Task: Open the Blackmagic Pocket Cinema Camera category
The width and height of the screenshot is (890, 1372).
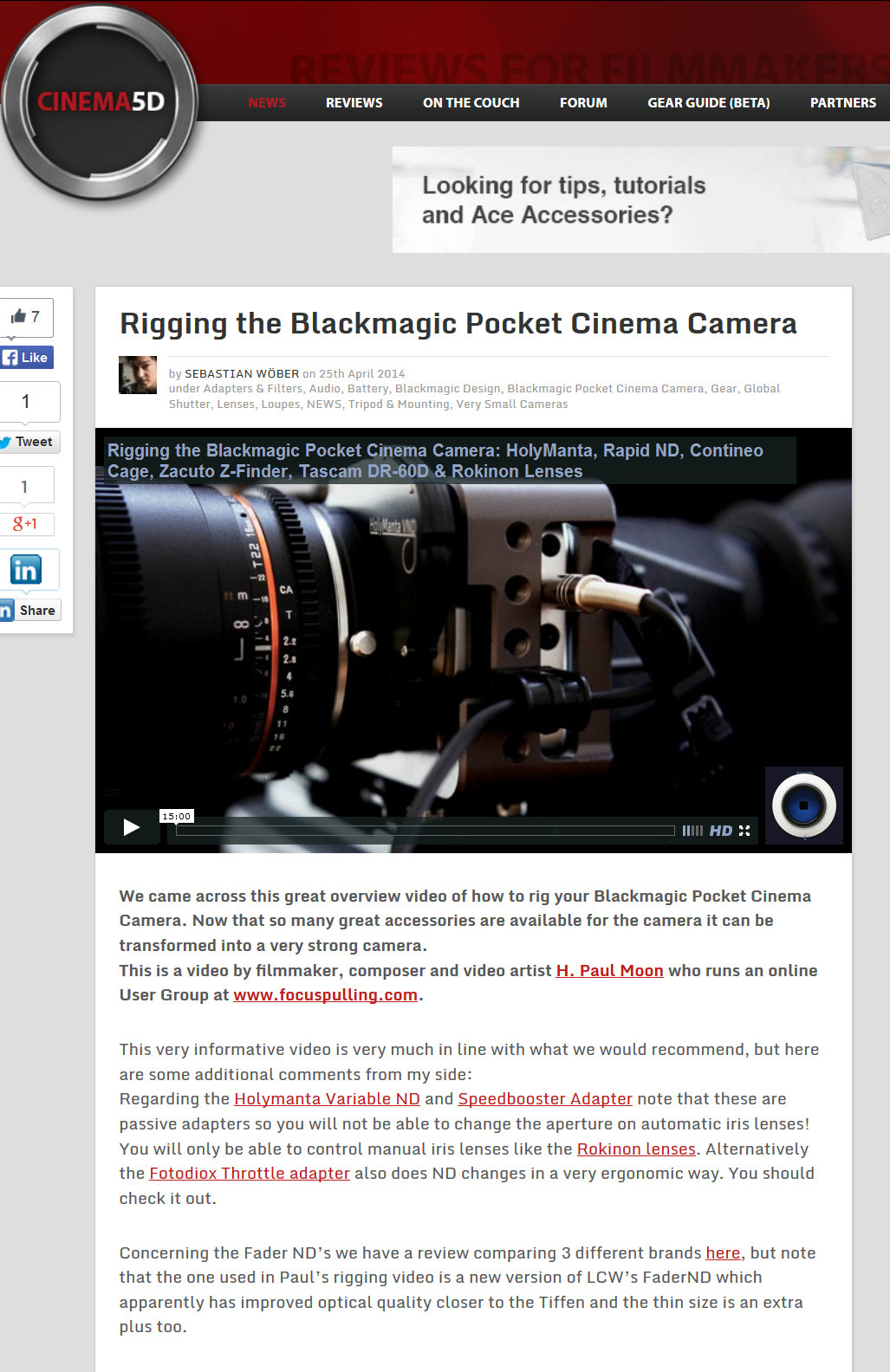Action: pos(606,389)
